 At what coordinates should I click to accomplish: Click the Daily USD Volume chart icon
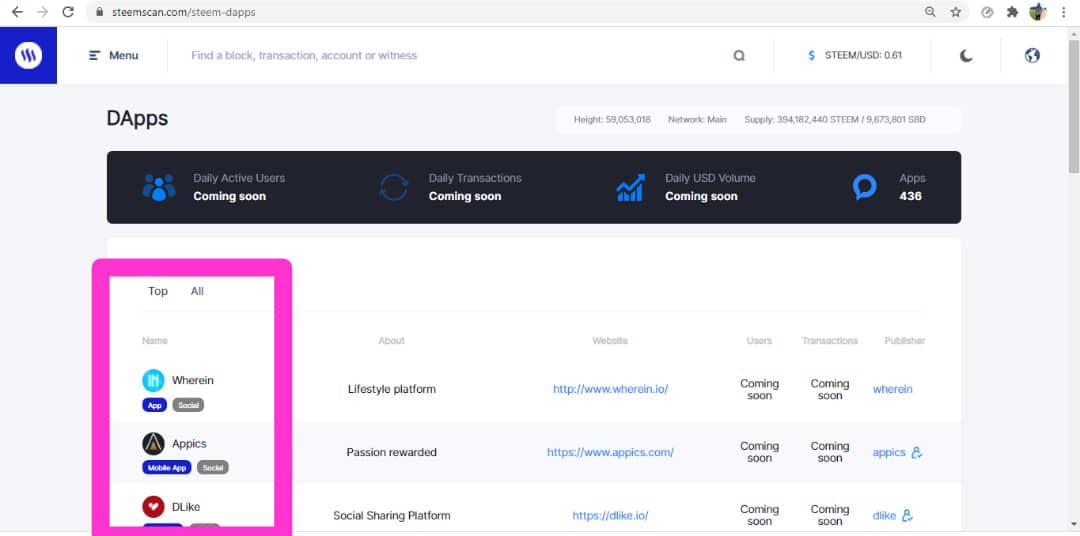click(x=630, y=187)
